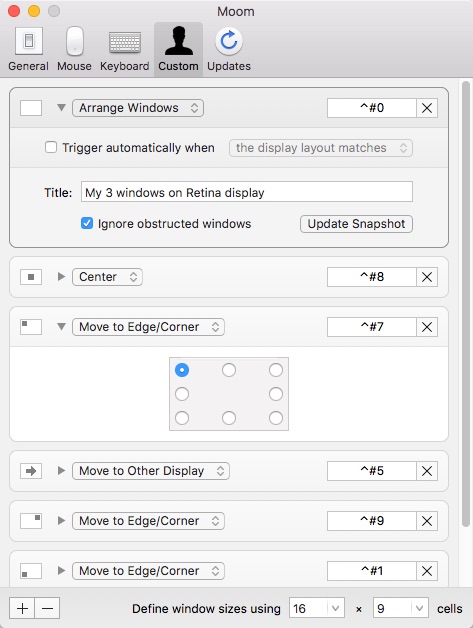Expand the Center action disclosure triangle
Screen dimensions: 473x628
pyautogui.click(x=61, y=277)
